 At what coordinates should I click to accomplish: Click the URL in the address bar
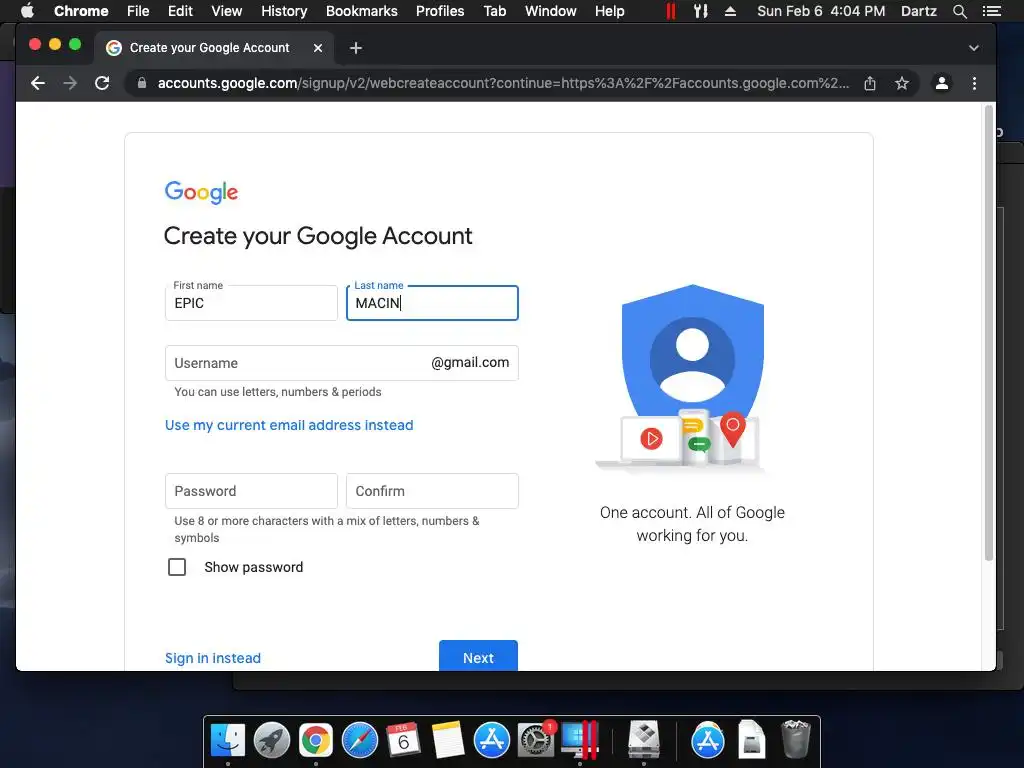pos(503,83)
